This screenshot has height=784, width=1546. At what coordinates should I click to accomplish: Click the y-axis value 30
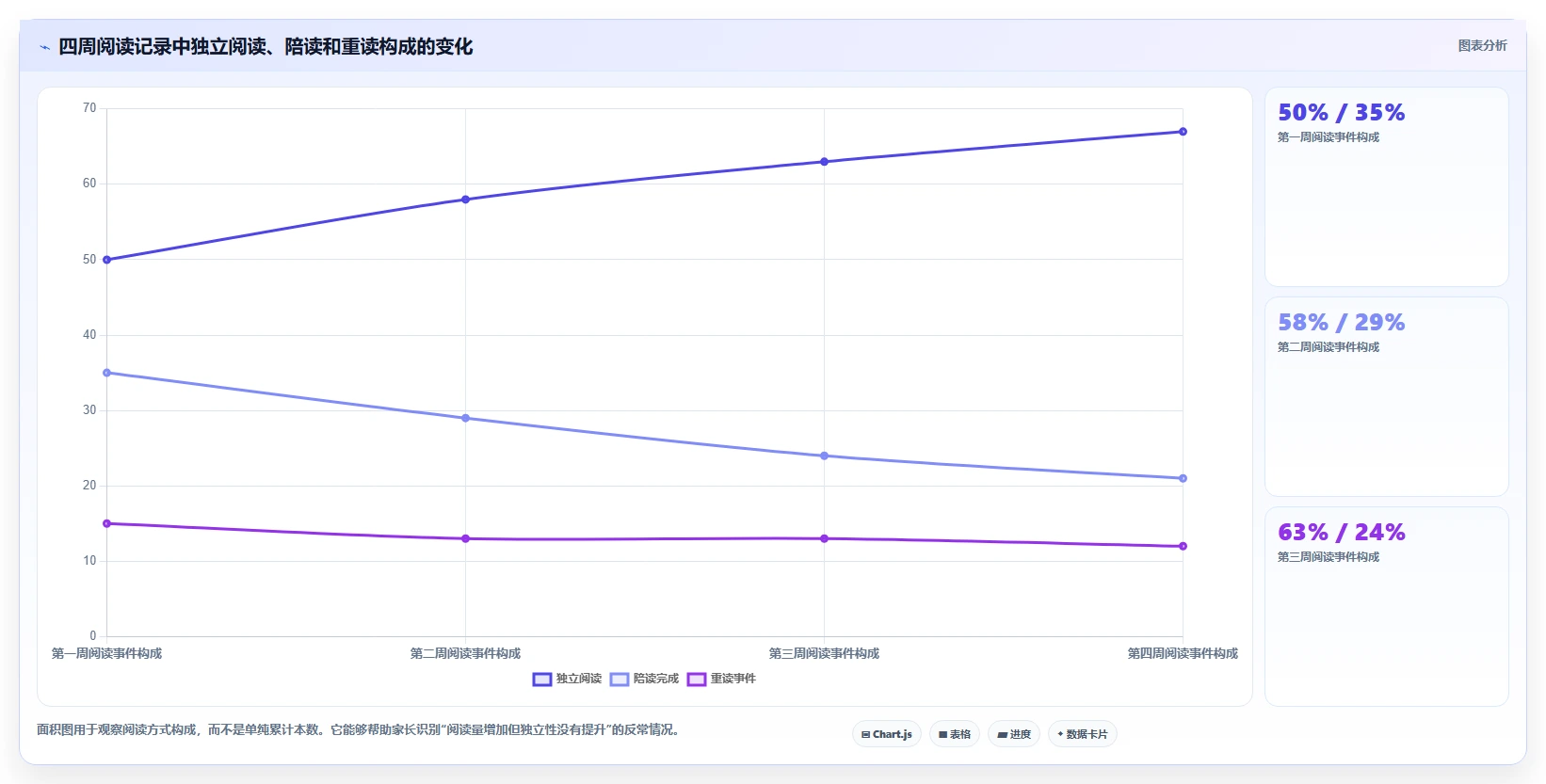point(89,410)
